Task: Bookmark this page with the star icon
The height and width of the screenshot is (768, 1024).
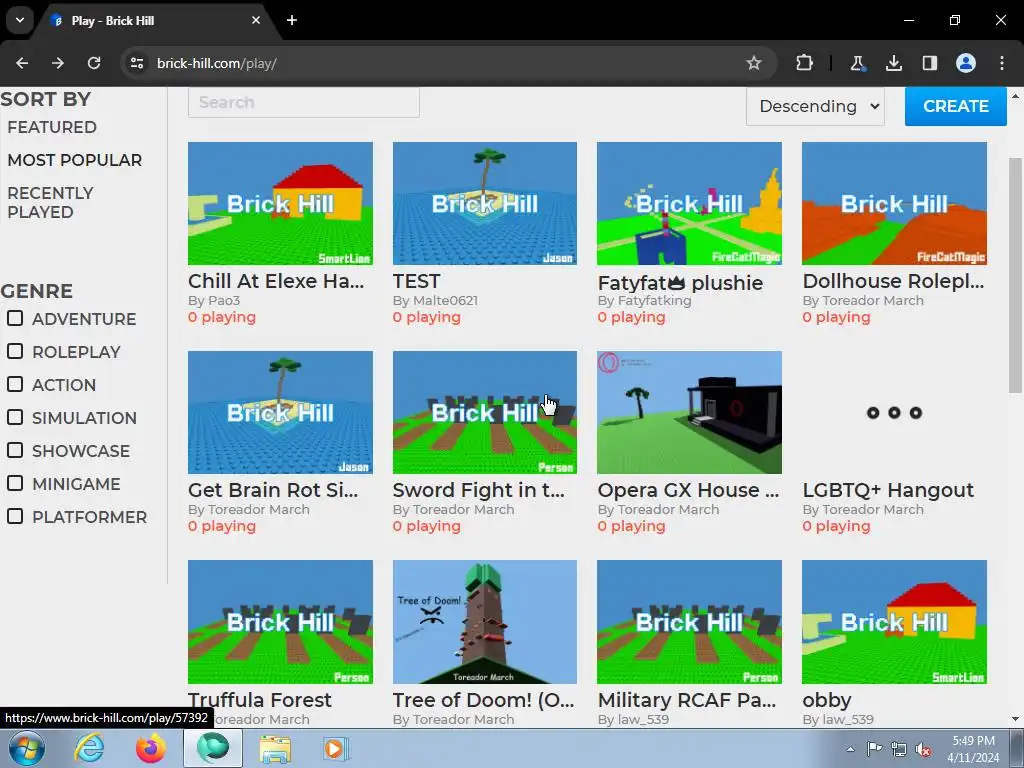Action: pos(754,63)
